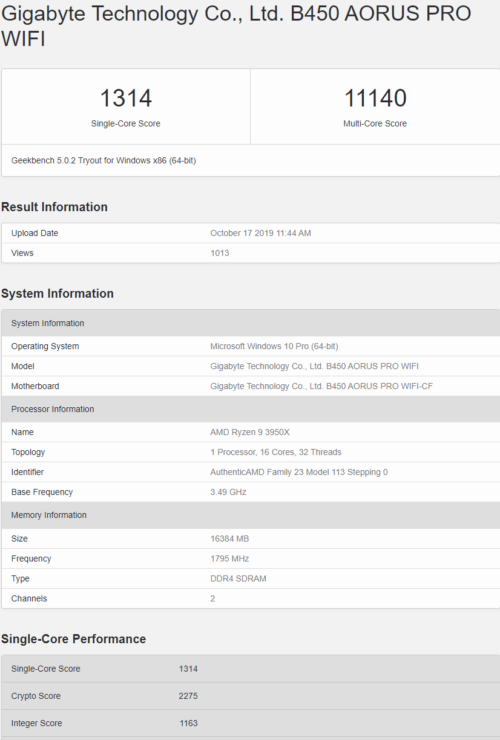Click the Model value B450 AORUS PRO WIFI
Screen dimensions: 500x740
point(314,366)
